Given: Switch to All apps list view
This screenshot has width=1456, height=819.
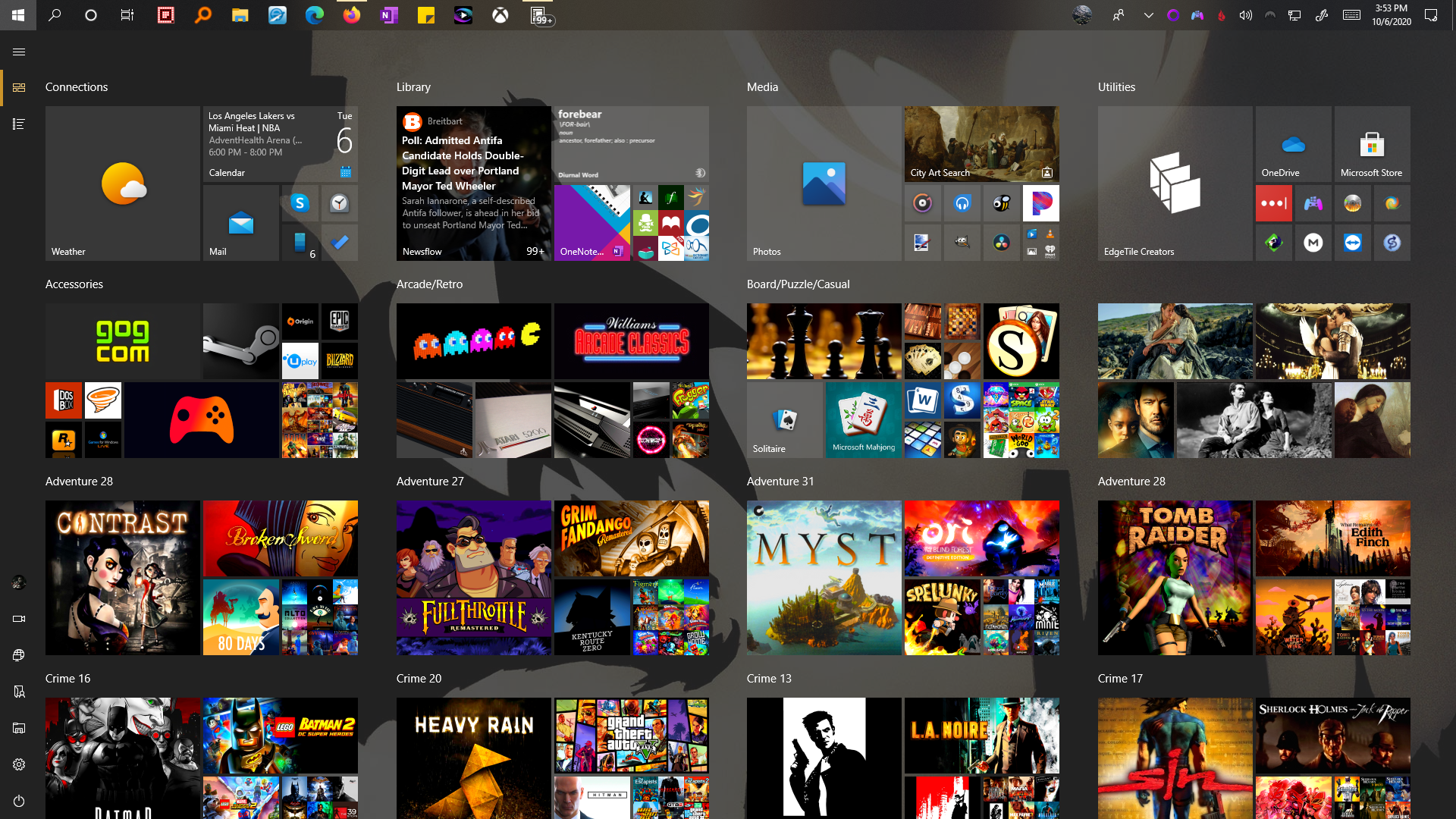Looking at the screenshot, I should 19,124.
